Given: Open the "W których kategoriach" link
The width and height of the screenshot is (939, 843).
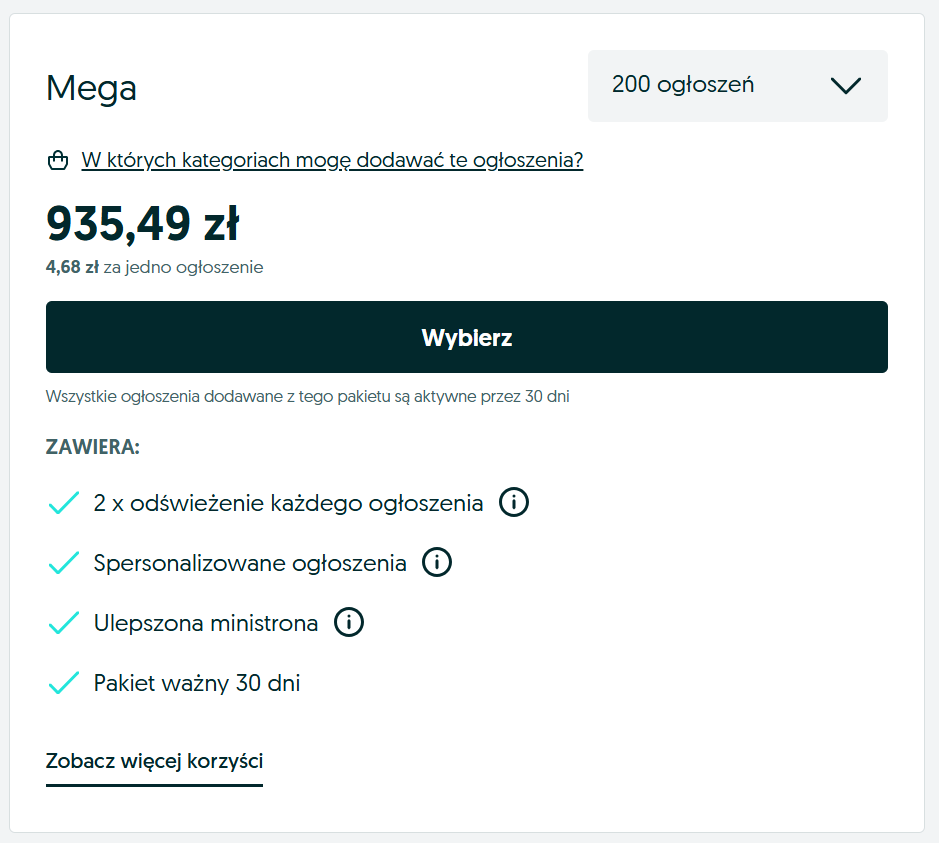Looking at the screenshot, I should (x=332, y=160).
